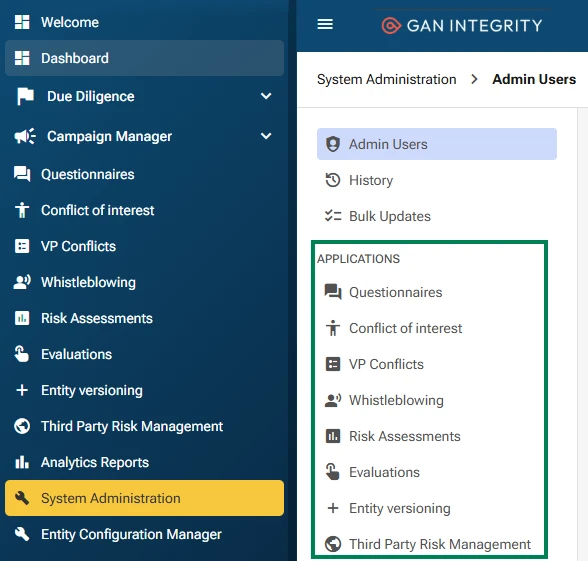Open Evaluations in left sidebar

[144, 354]
